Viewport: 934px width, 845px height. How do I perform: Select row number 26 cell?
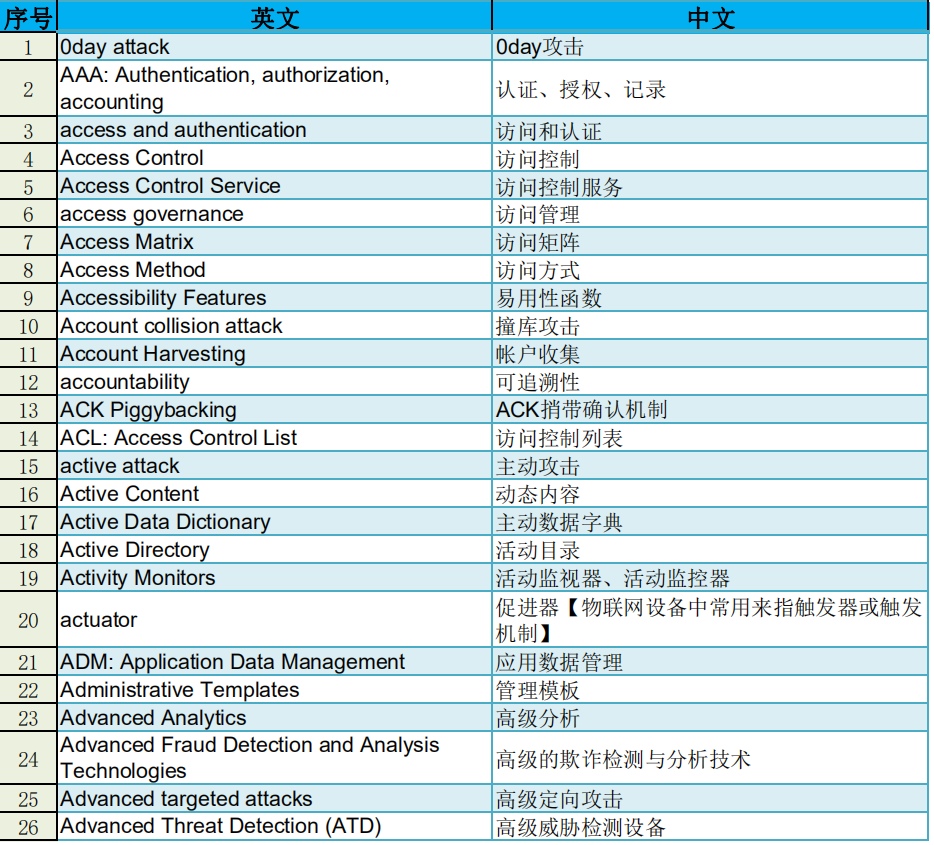coord(28,827)
